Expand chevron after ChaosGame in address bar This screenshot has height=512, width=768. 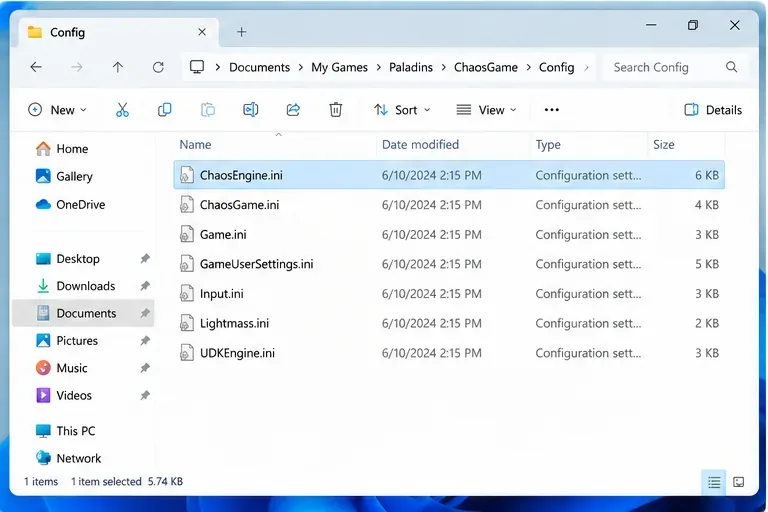[x=528, y=67]
